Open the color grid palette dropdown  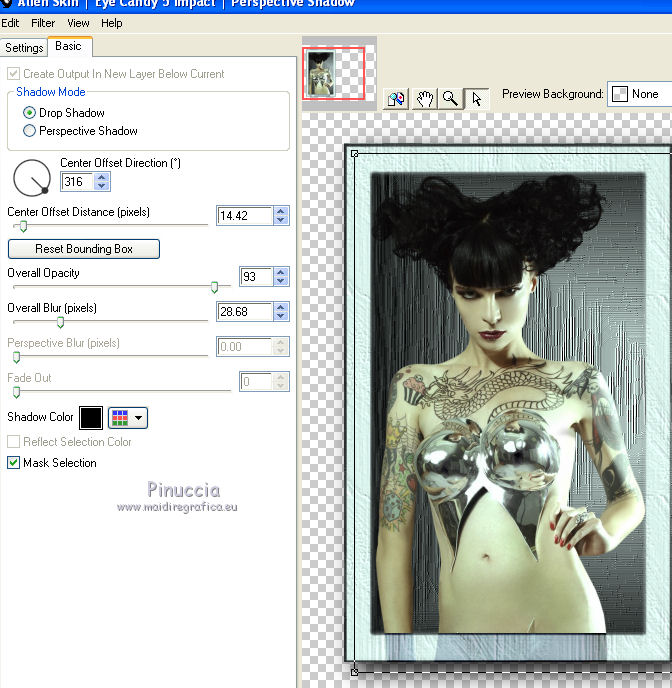pyautogui.click(x=128, y=418)
